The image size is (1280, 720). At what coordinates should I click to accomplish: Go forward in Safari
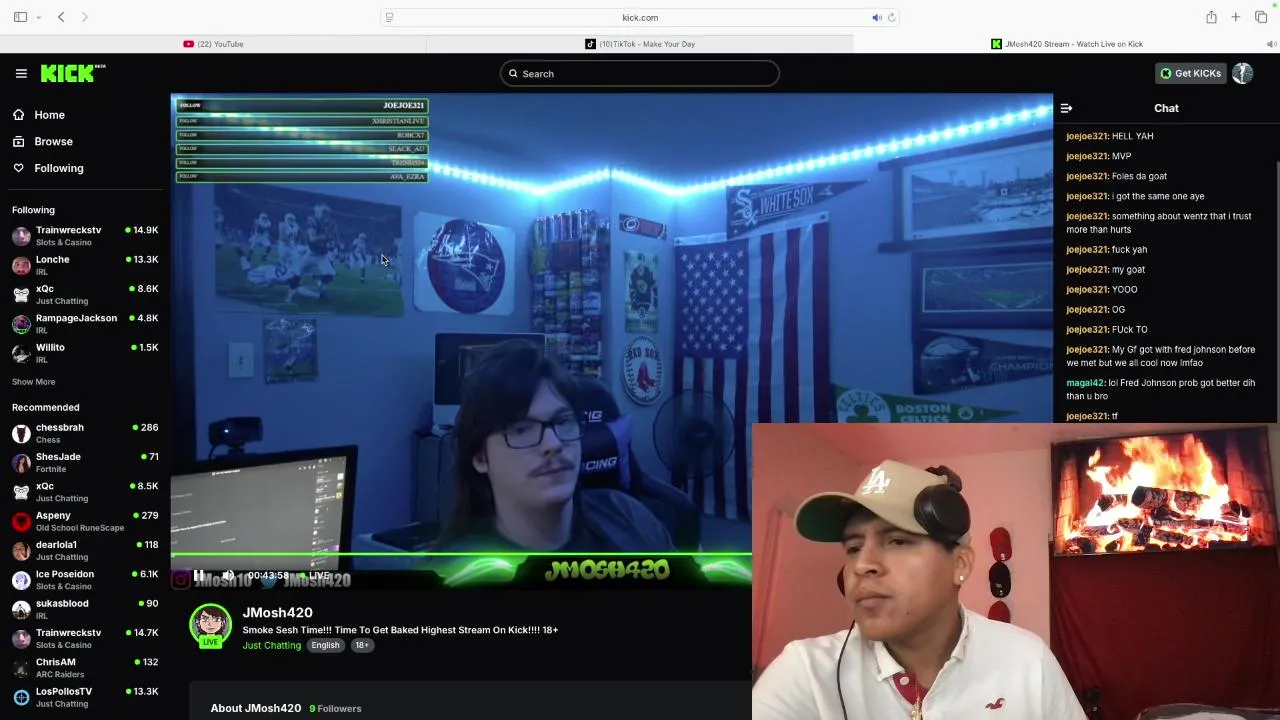pyautogui.click(x=84, y=17)
